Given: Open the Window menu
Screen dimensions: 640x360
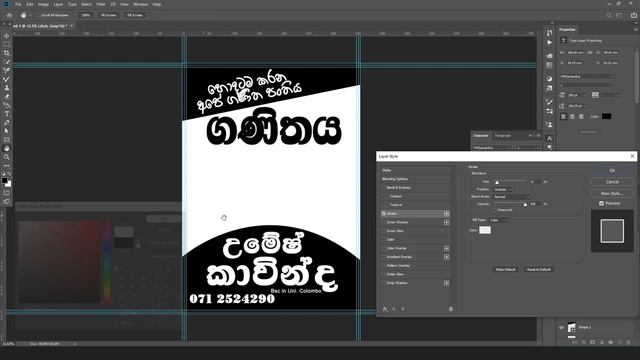Looking at the screenshot, I should pyautogui.click(x=140, y=4).
